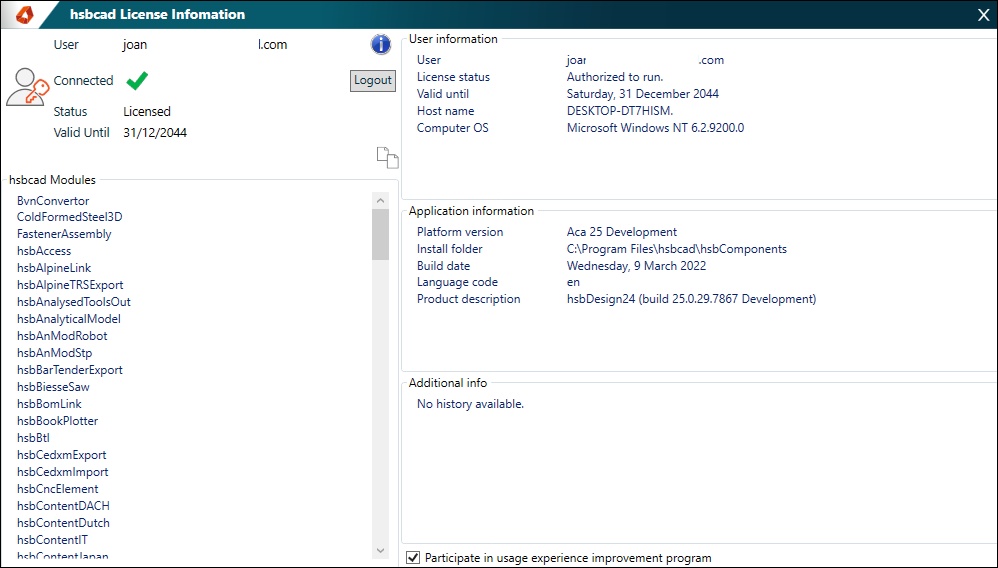Click 'Saturday, 31 December 2044' valid date

[643, 94]
